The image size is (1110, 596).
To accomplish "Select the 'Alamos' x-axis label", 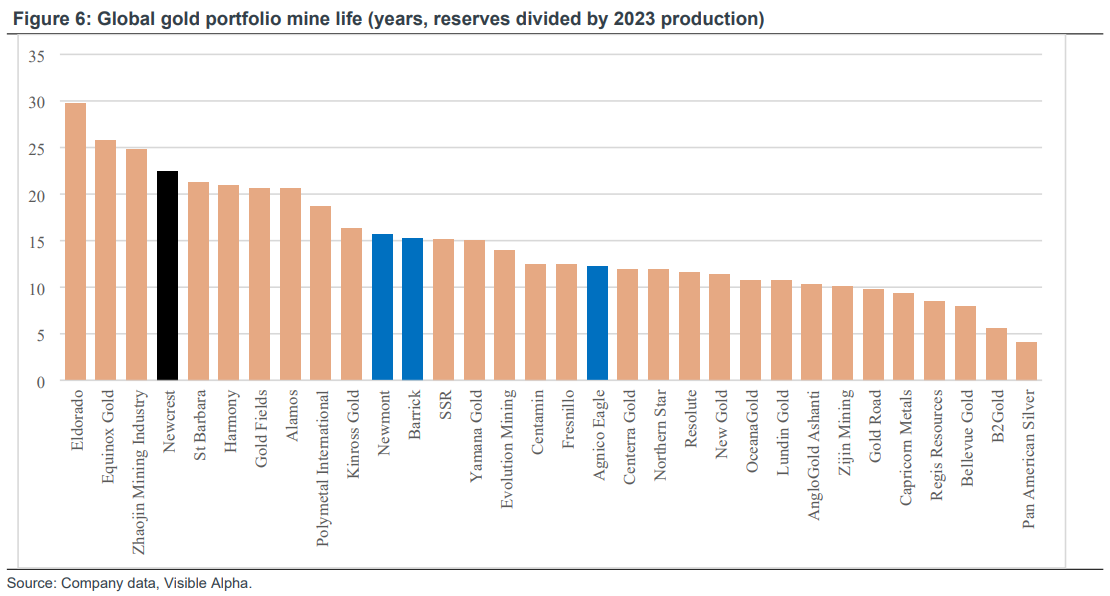I will point(292,416).
